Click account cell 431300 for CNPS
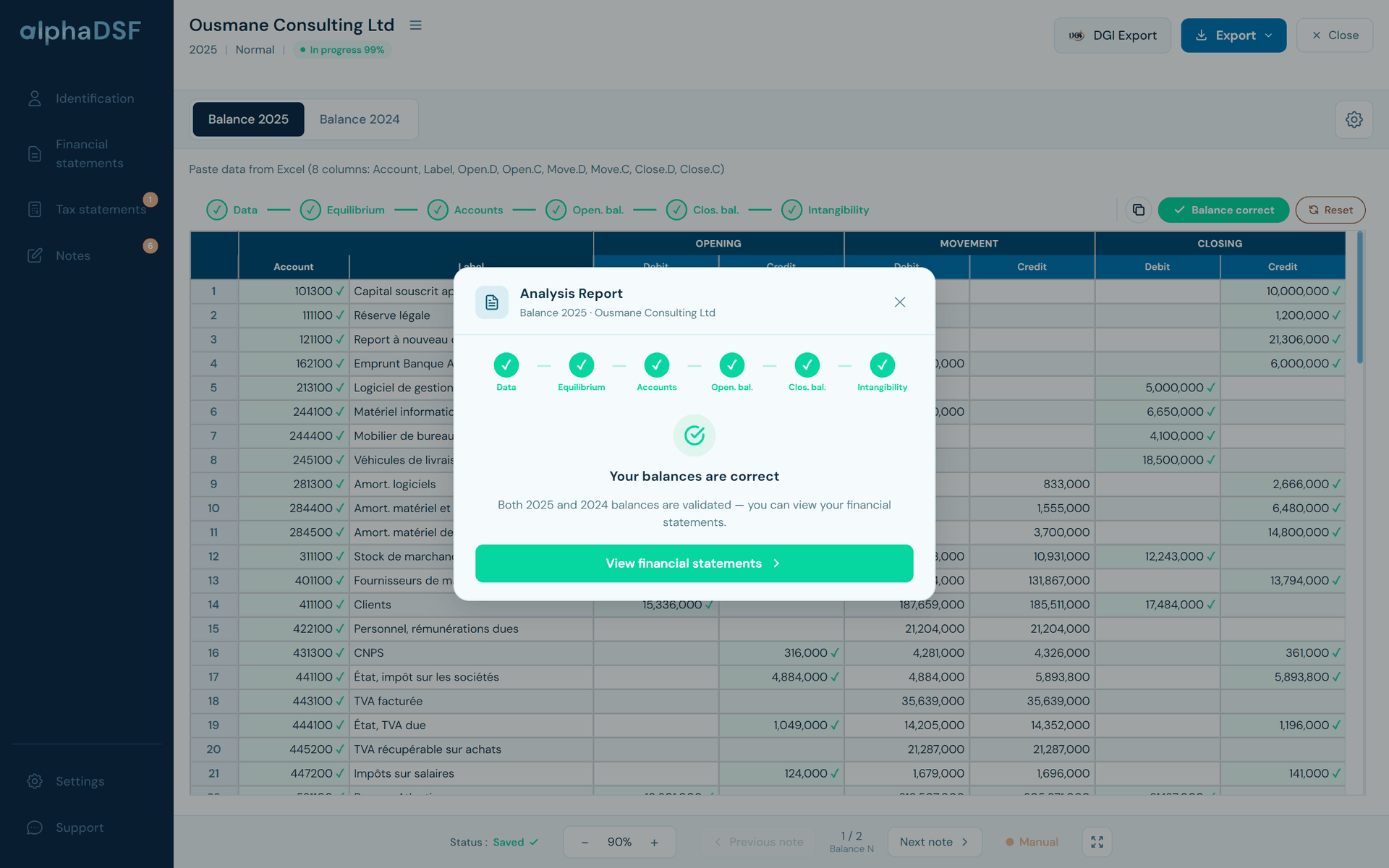 (294, 652)
